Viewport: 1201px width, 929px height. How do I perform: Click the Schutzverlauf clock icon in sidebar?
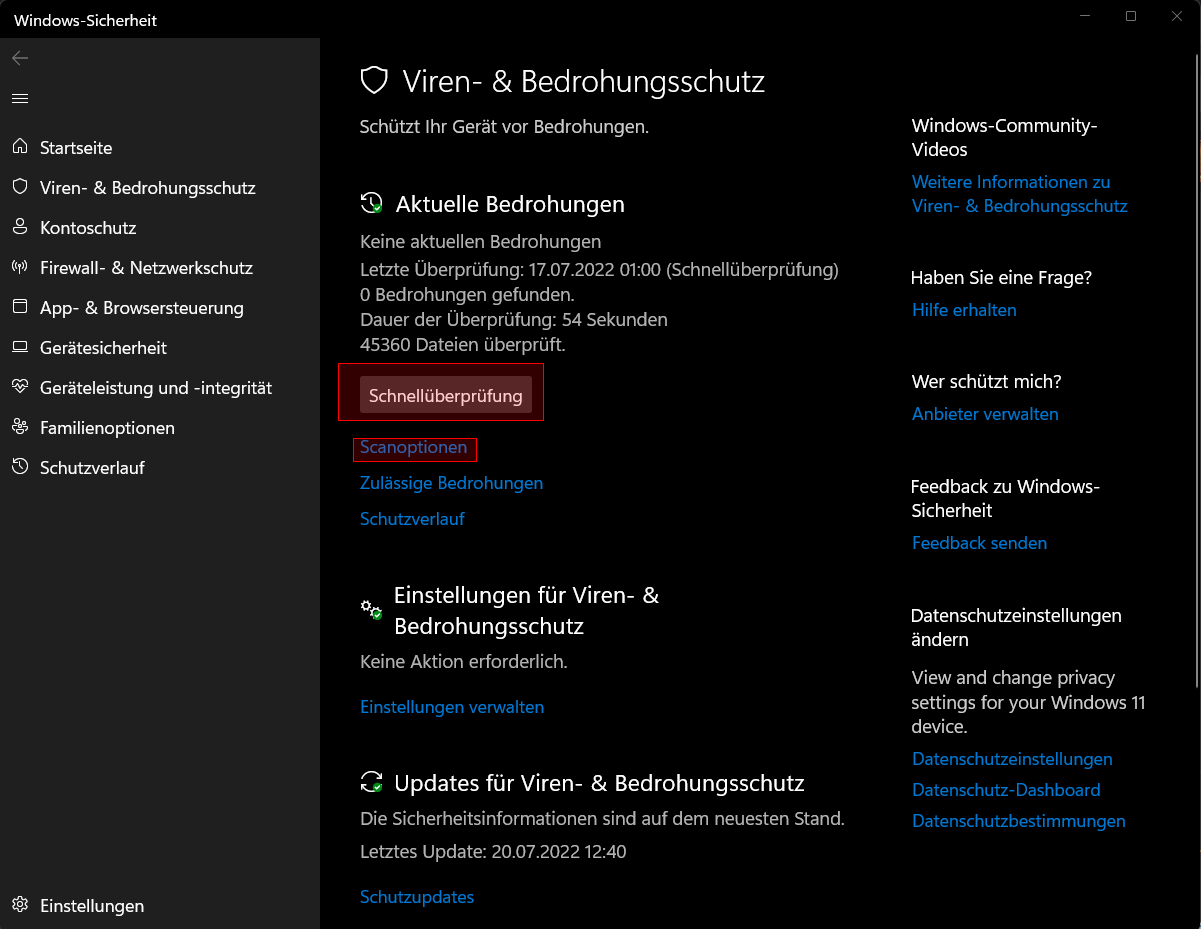coord(20,468)
